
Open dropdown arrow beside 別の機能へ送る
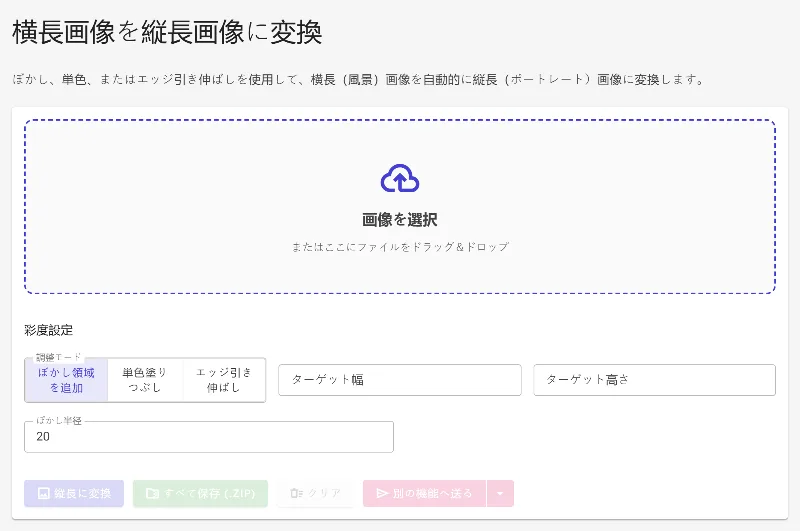[500, 493]
